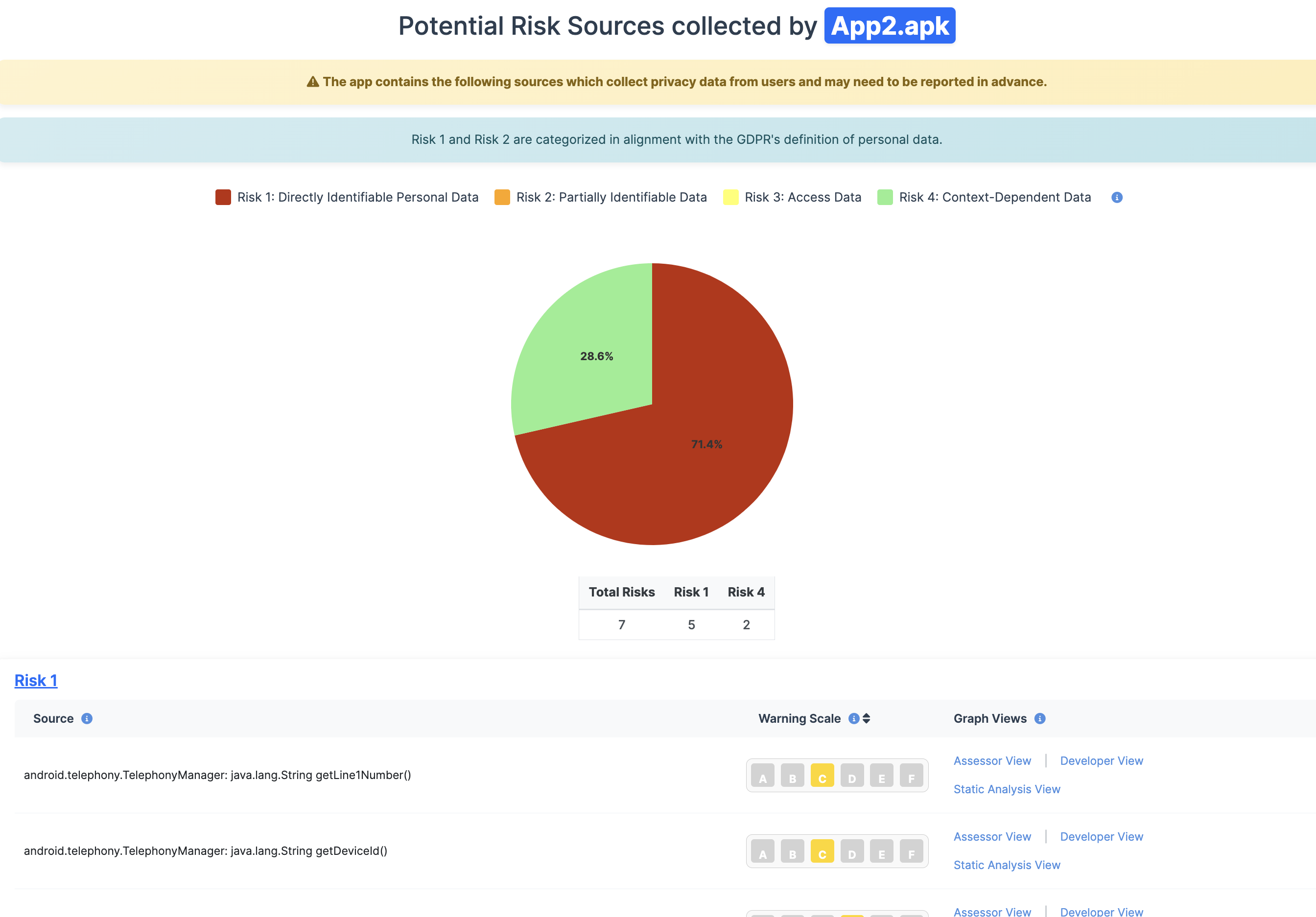The image size is (1316, 917).
Task: Click info icon next to Source header
Action: (x=87, y=718)
